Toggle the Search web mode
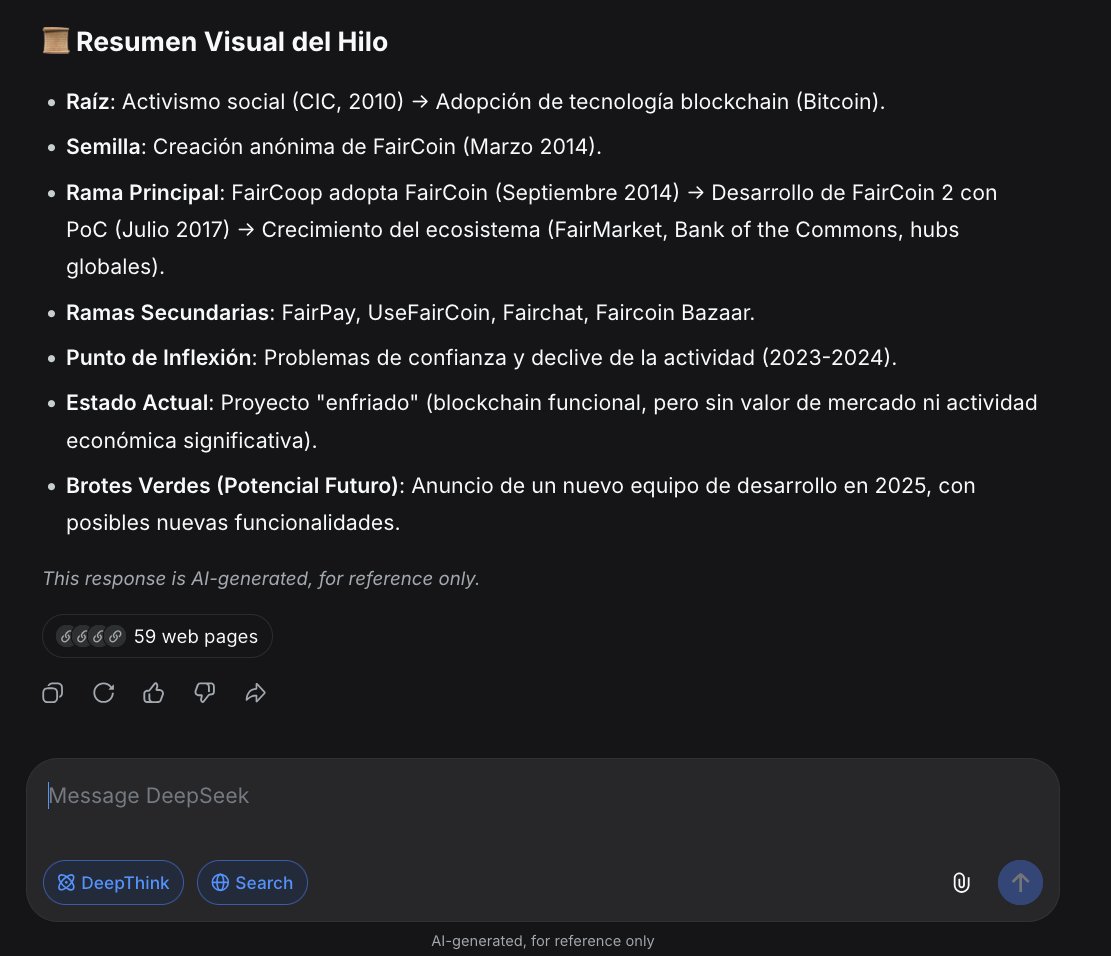The image size is (1111, 956). pos(252,882)
